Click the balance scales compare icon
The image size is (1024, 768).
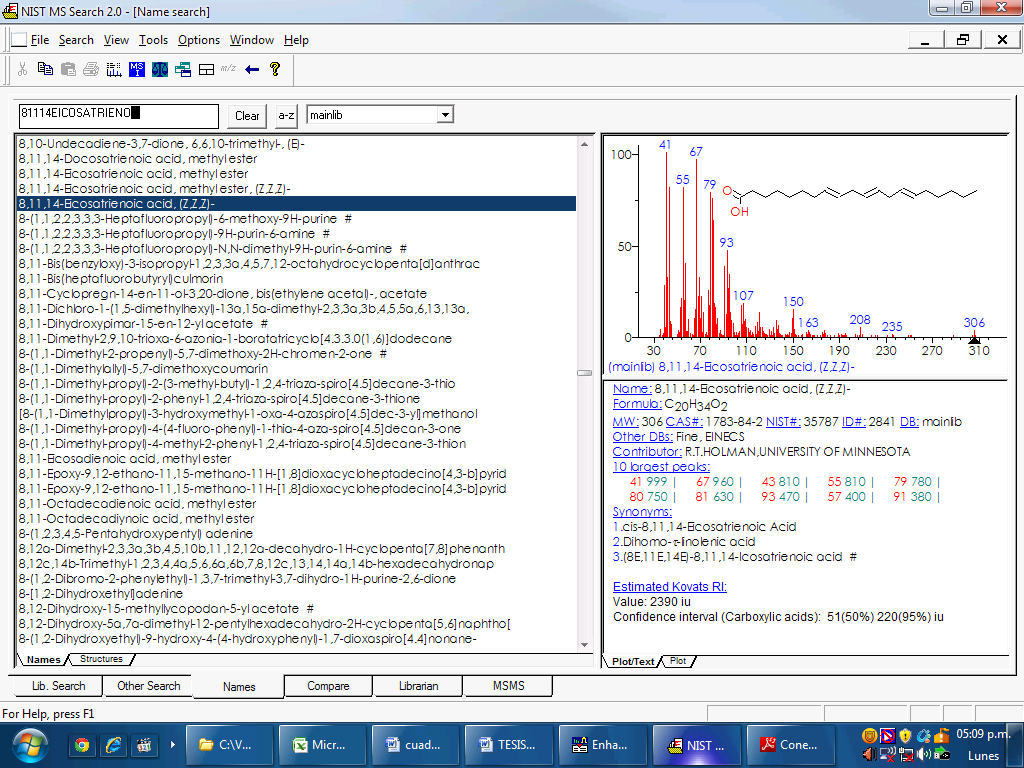[x=160, y=69]
